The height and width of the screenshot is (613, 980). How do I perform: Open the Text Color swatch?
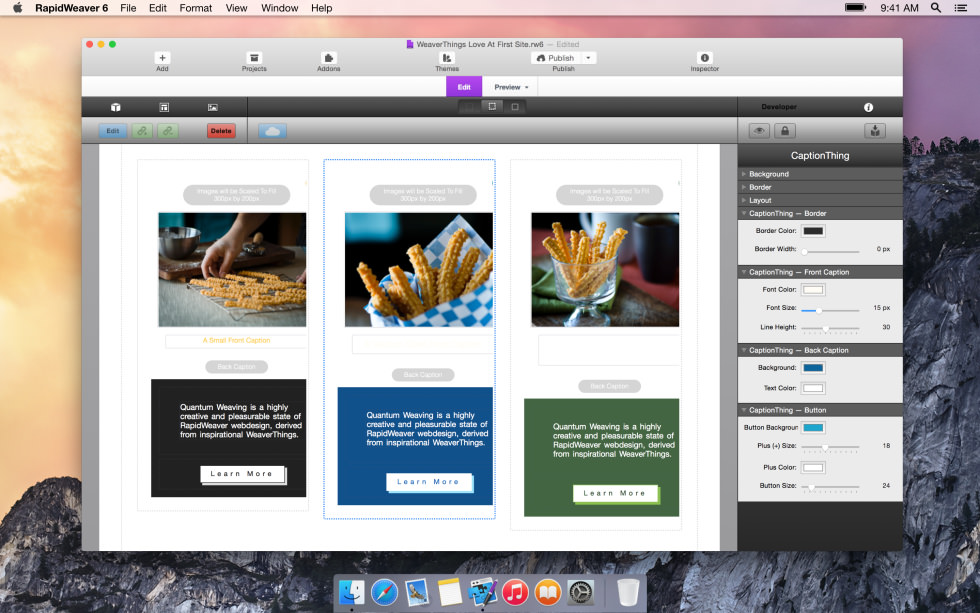click(813, 389)
